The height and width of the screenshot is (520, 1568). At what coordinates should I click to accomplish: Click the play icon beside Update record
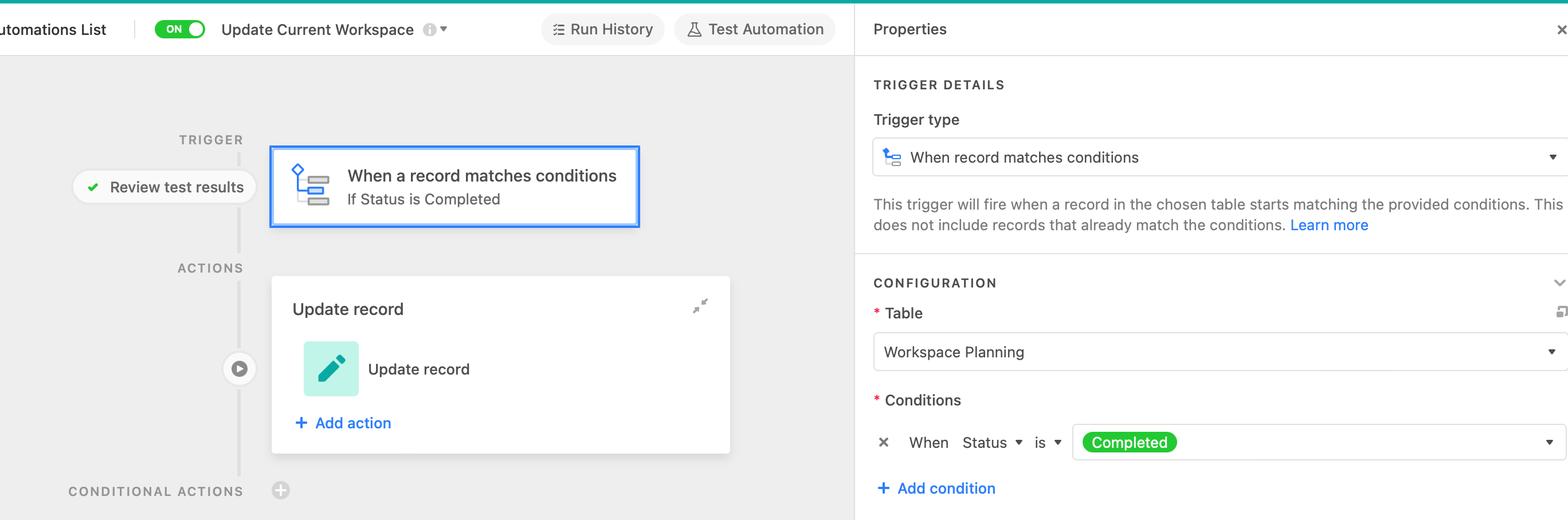[239, 369]
